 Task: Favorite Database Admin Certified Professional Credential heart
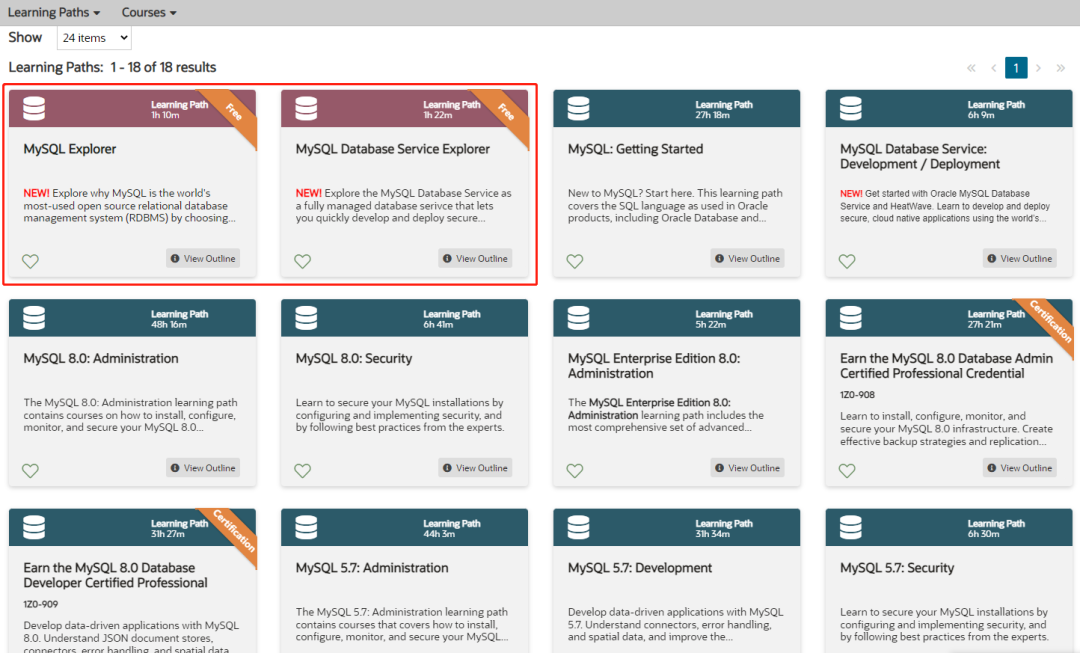[847, 470]
